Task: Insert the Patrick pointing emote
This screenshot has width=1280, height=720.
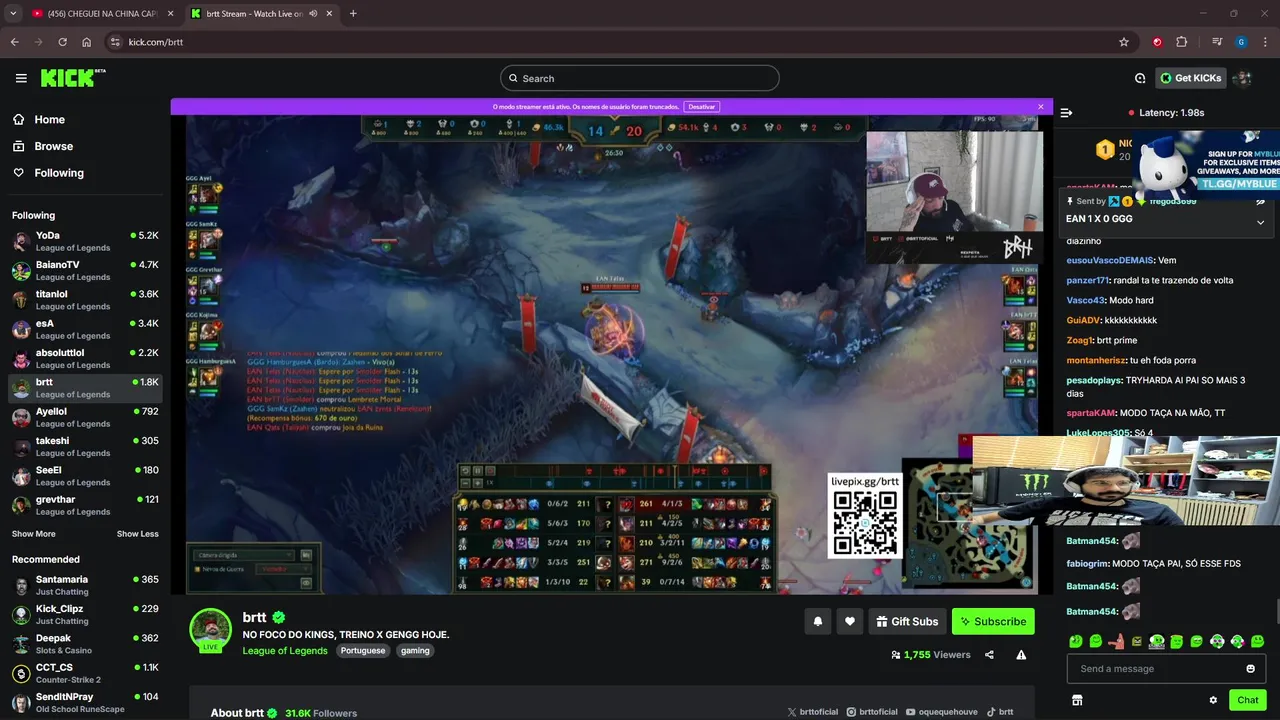Action: tap(1116, 641)
